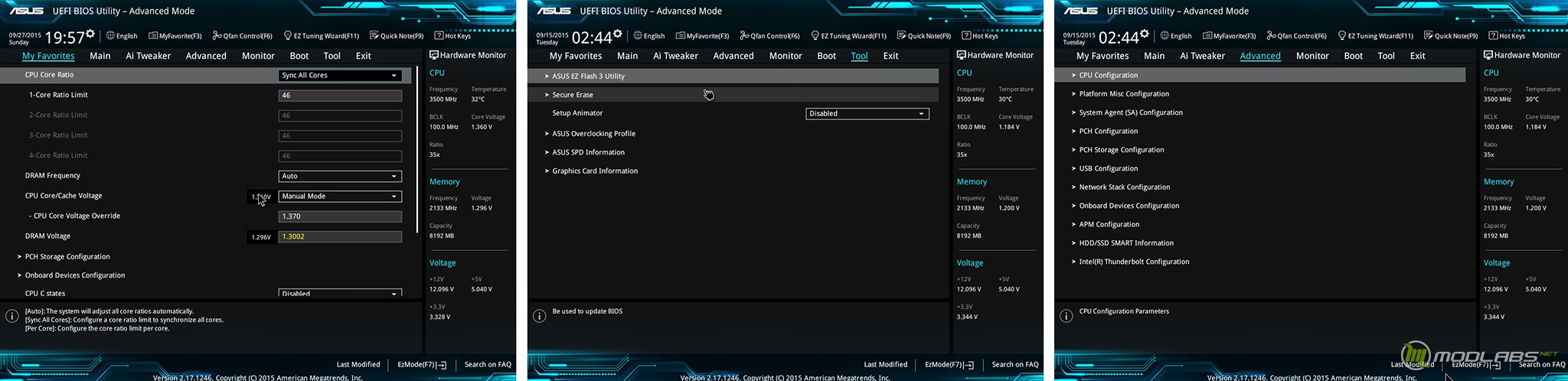Select the Main tab on the Advanced screen
The height and width of the screenshot is (381, 1568).
click(x=1154, y=56)
